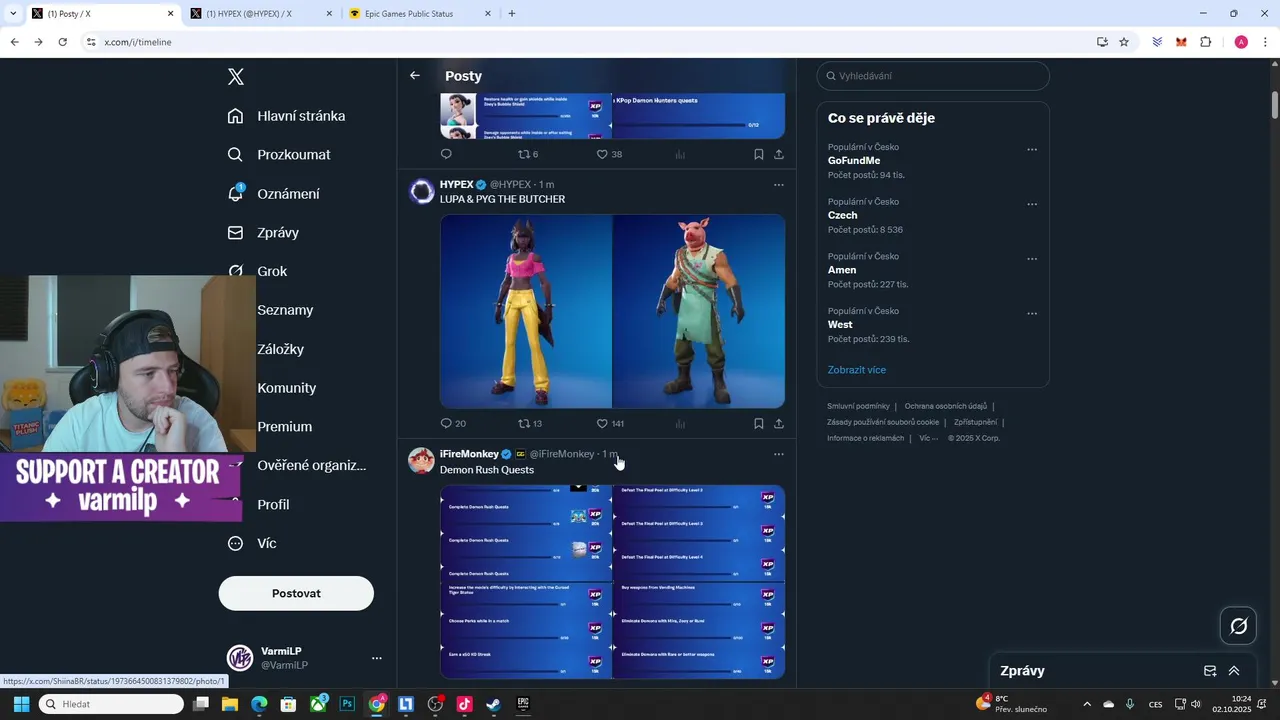The image size is (1280, 720).
Task: Click the address bar with x.com/i/timeline
Action: (590, 42)
